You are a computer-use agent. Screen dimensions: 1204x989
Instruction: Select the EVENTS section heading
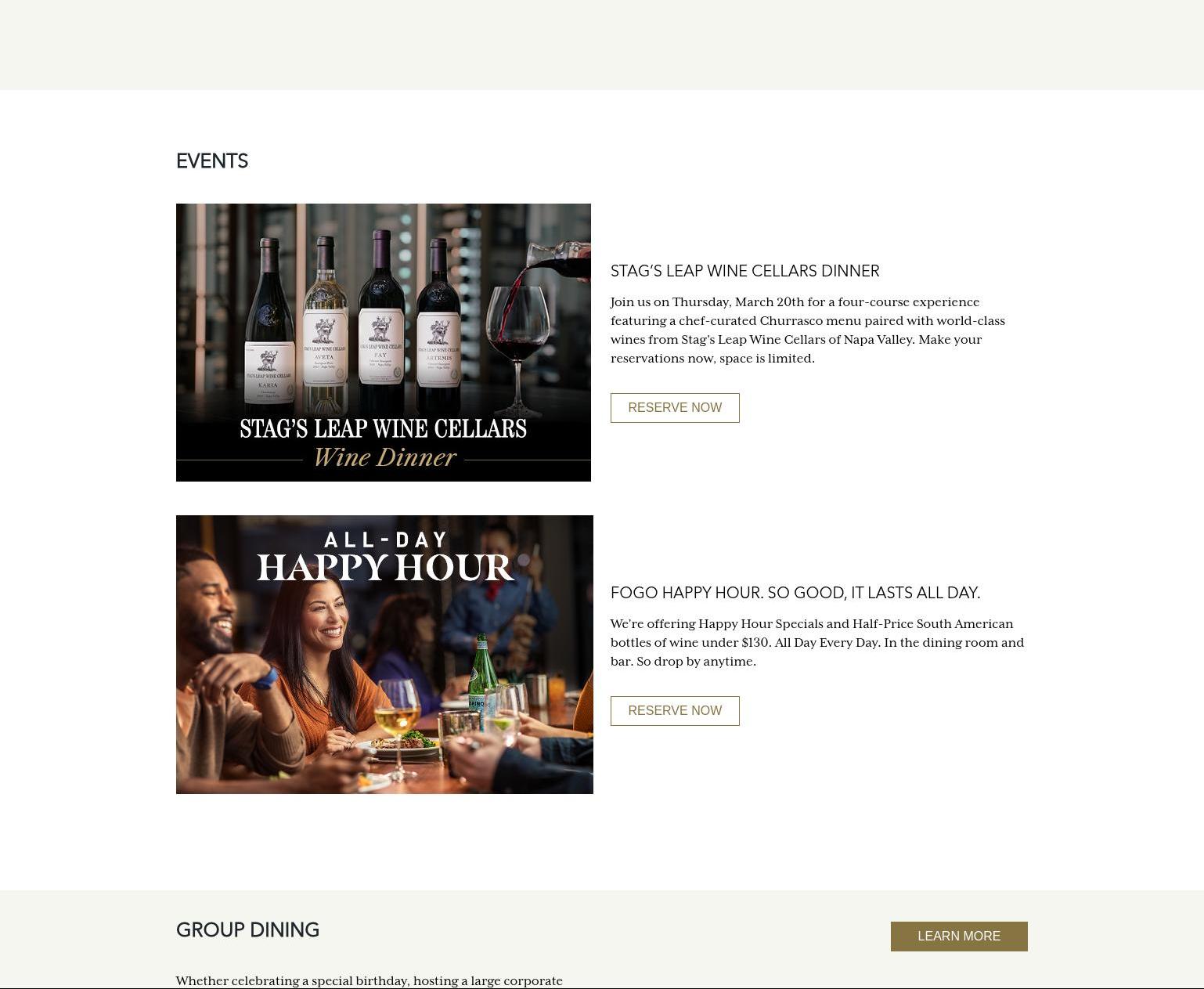212,161
